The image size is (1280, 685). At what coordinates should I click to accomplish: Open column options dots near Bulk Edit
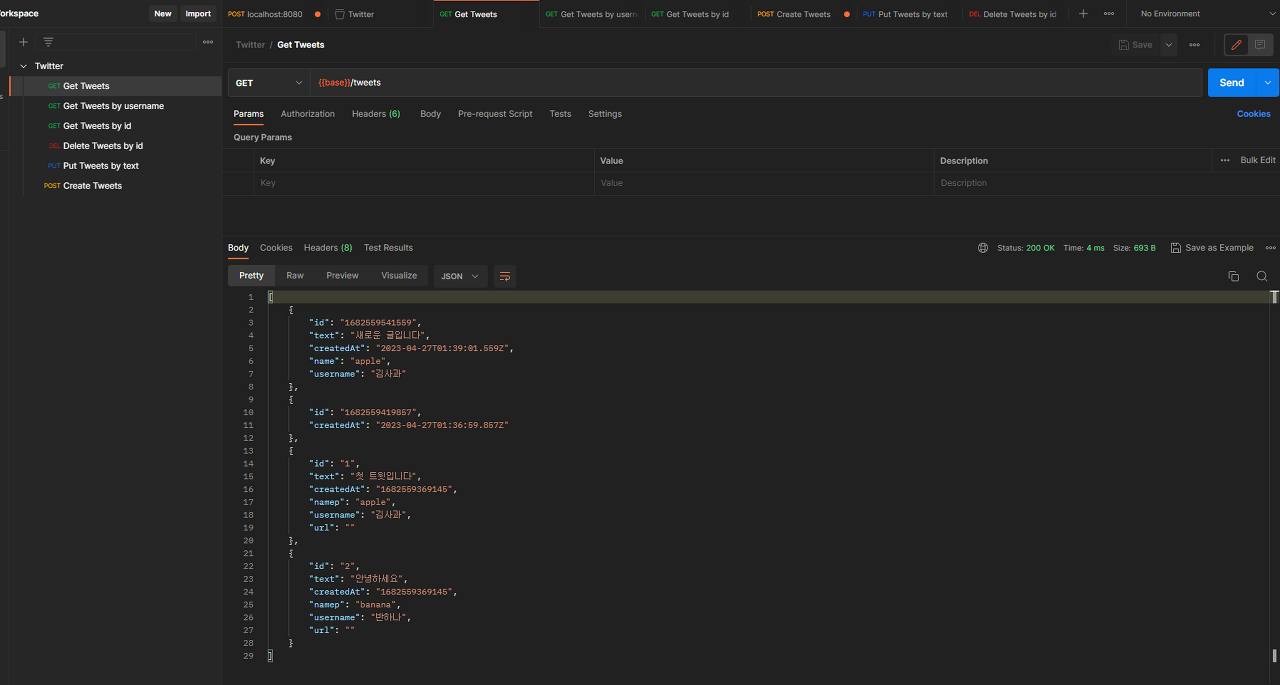(x=1225, y=160)
